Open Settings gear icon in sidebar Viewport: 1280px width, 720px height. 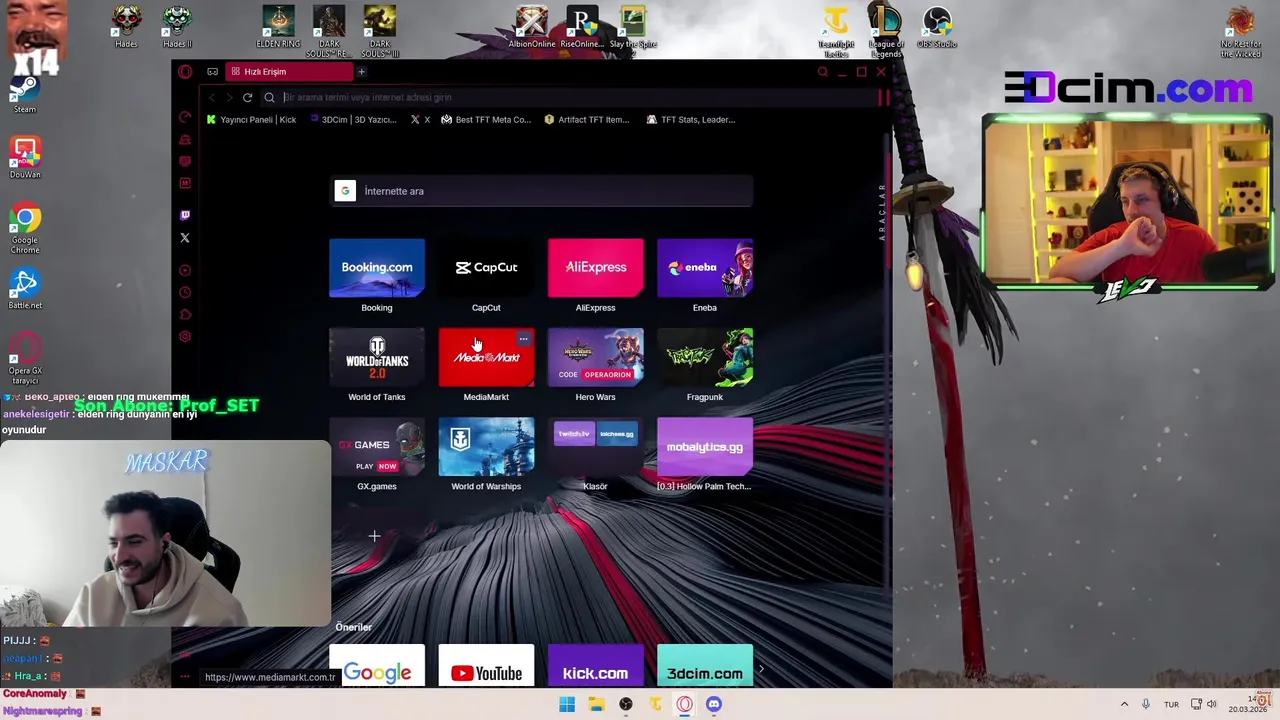185,337
